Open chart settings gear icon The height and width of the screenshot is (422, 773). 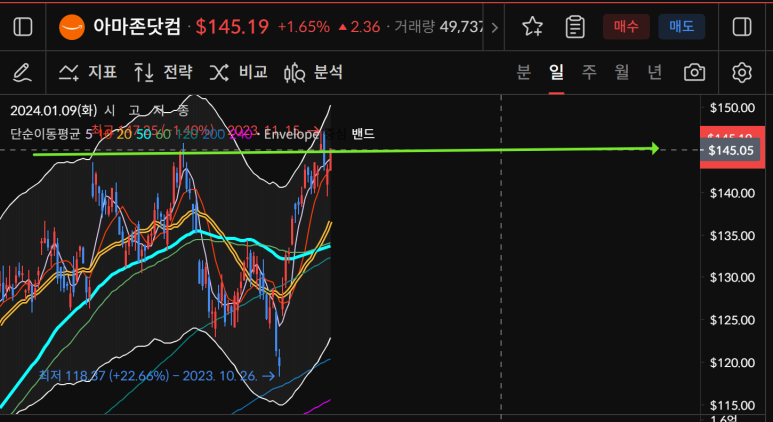741,72
